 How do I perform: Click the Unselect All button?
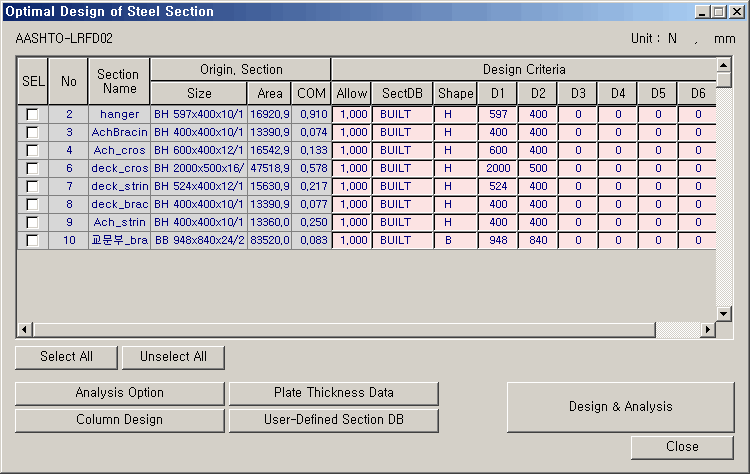click(173, 357)
